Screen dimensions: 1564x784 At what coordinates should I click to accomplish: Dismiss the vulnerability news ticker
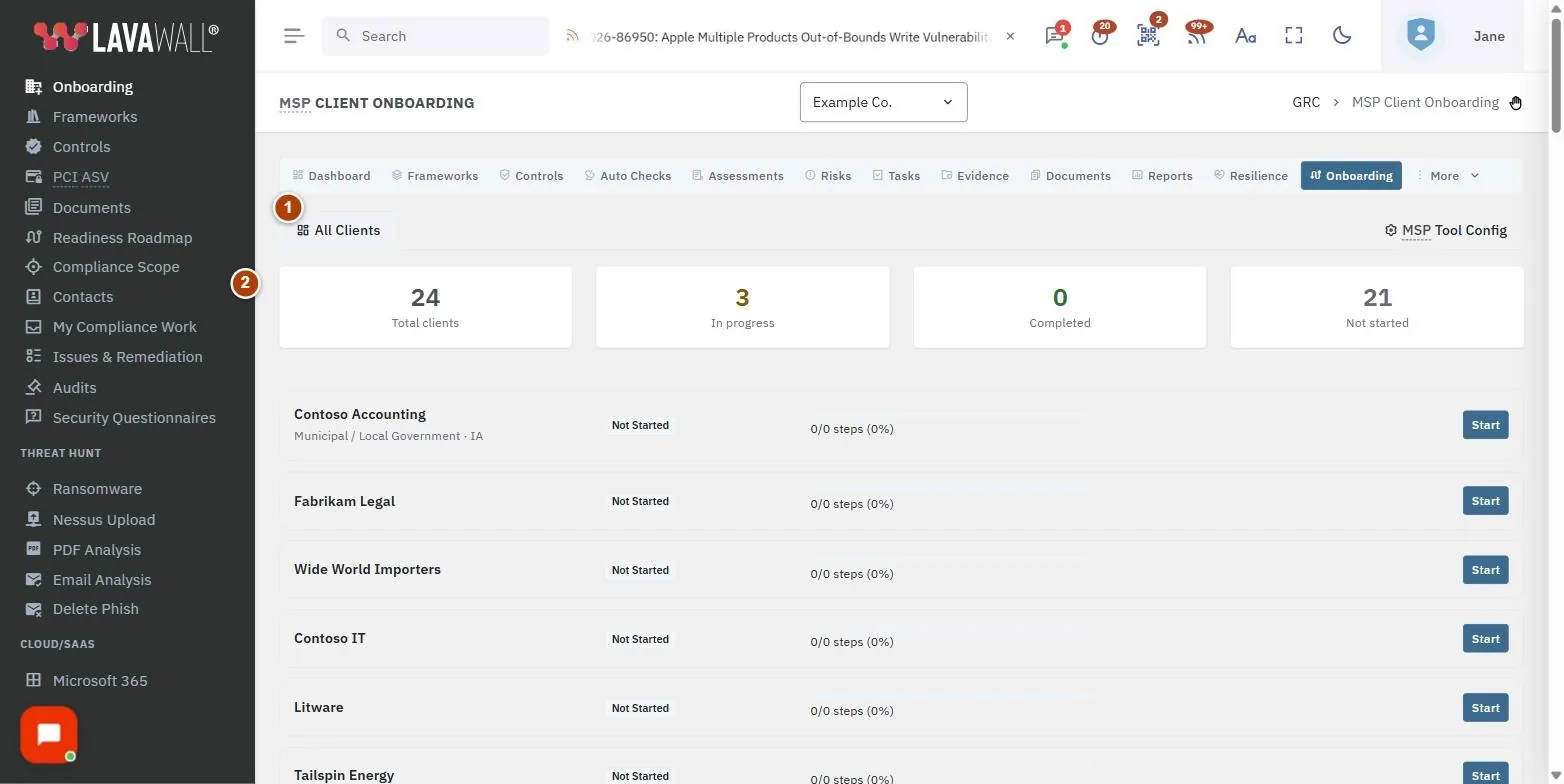(x=1010, y=36)
